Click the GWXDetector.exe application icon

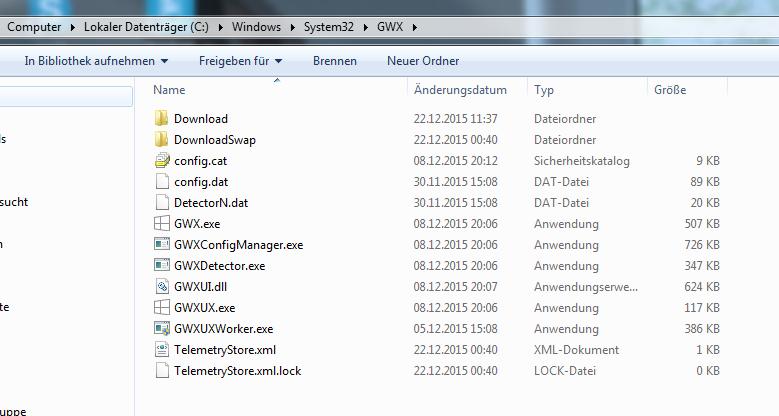[162, 265]
